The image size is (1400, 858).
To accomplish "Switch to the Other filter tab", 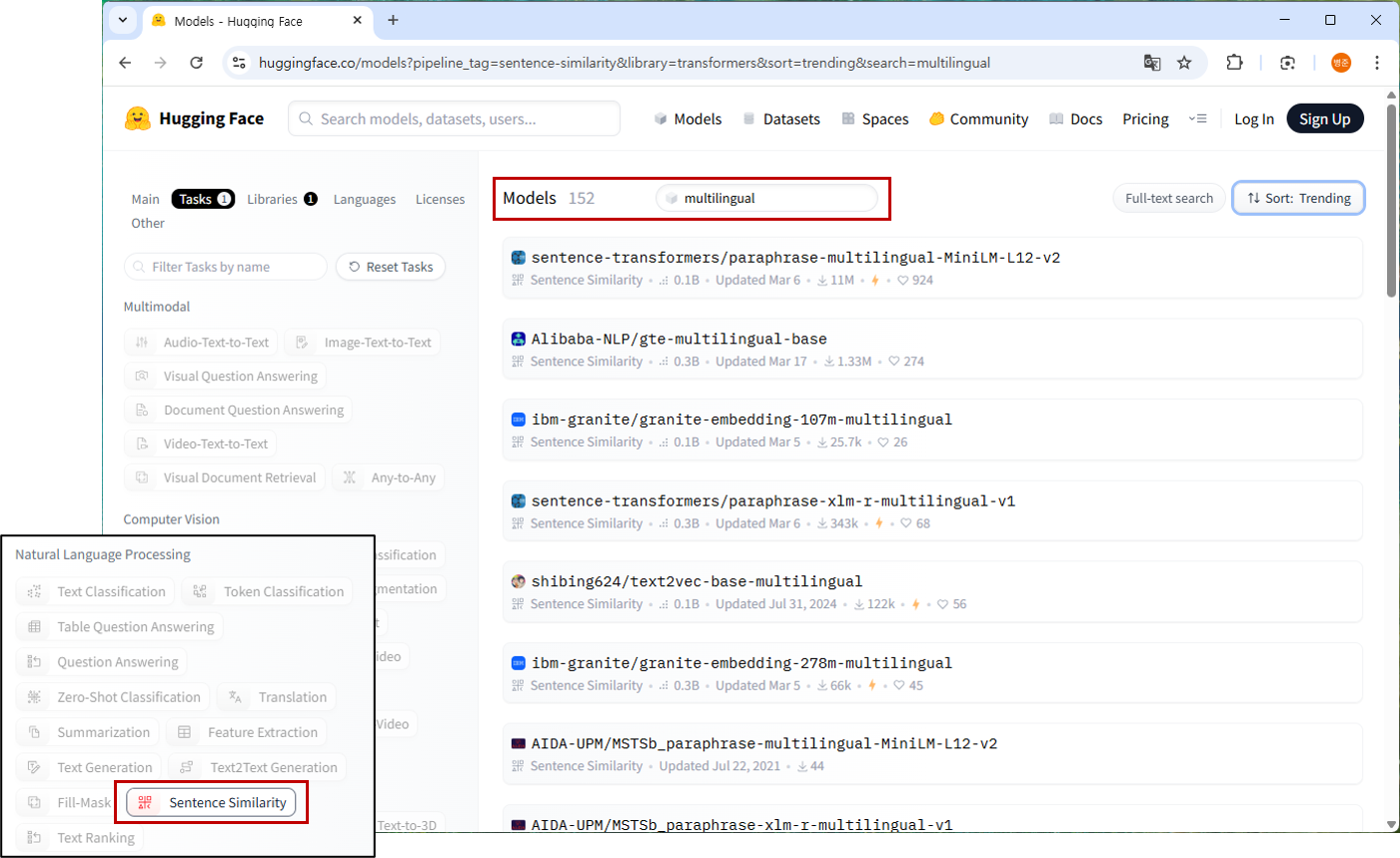I will (148, 224).
